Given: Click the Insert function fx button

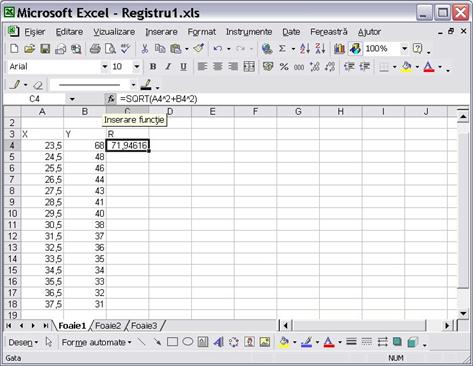Looking at the screenshot, I should [x=111, y=99].
